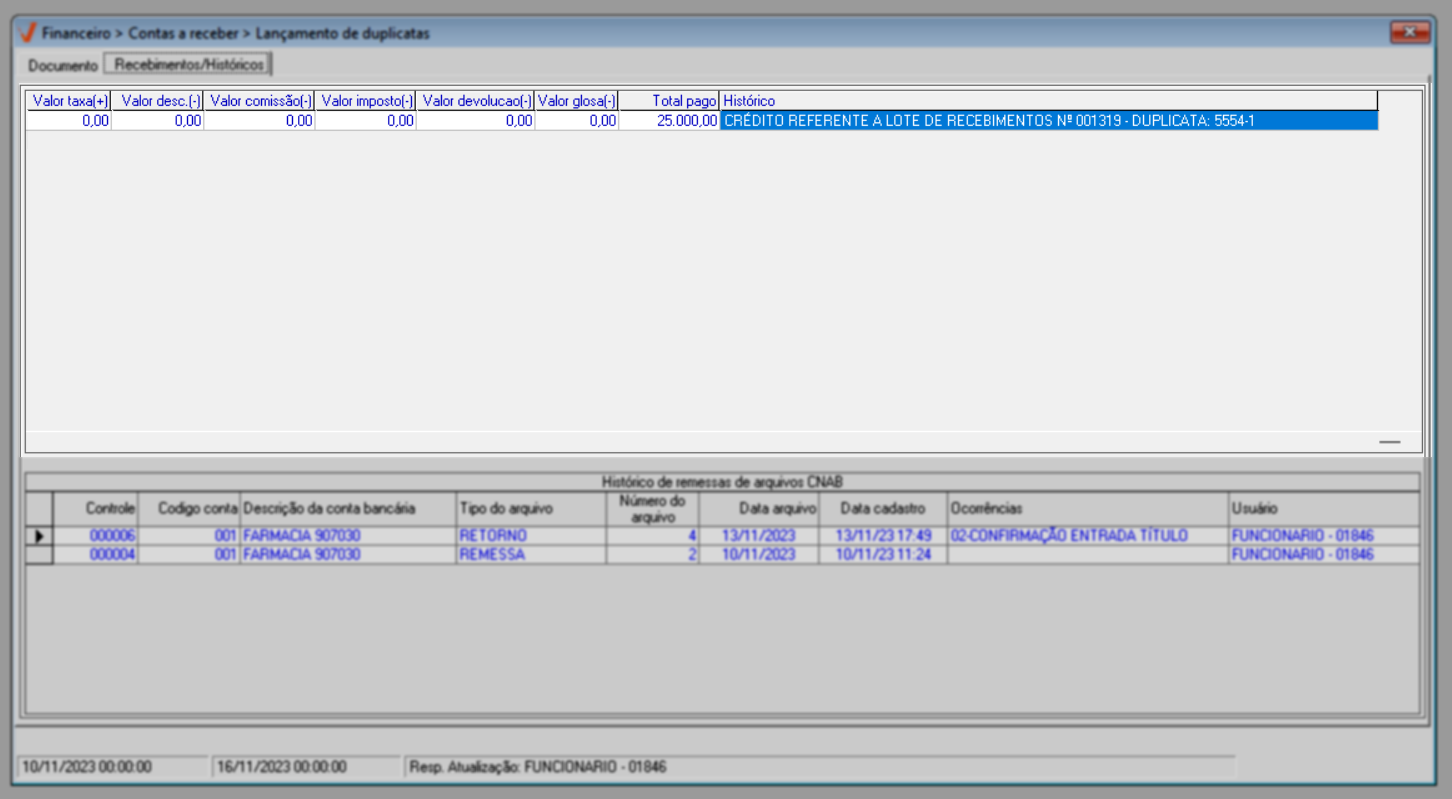Select the Histórico column header in payments grid
This screenshot has height=799, width=1452.
tap(1049, 101)
